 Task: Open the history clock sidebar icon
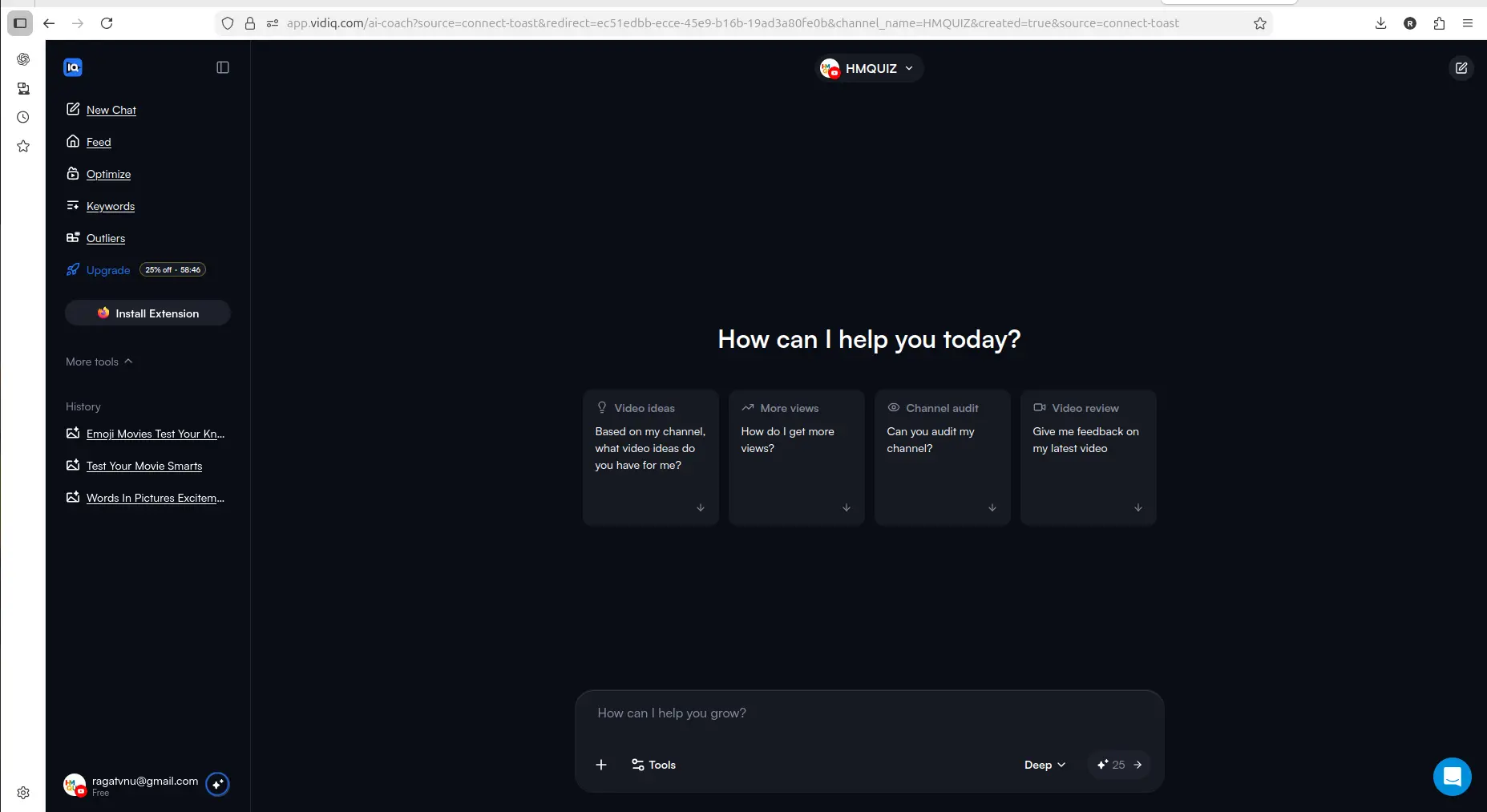pos(23,117)
